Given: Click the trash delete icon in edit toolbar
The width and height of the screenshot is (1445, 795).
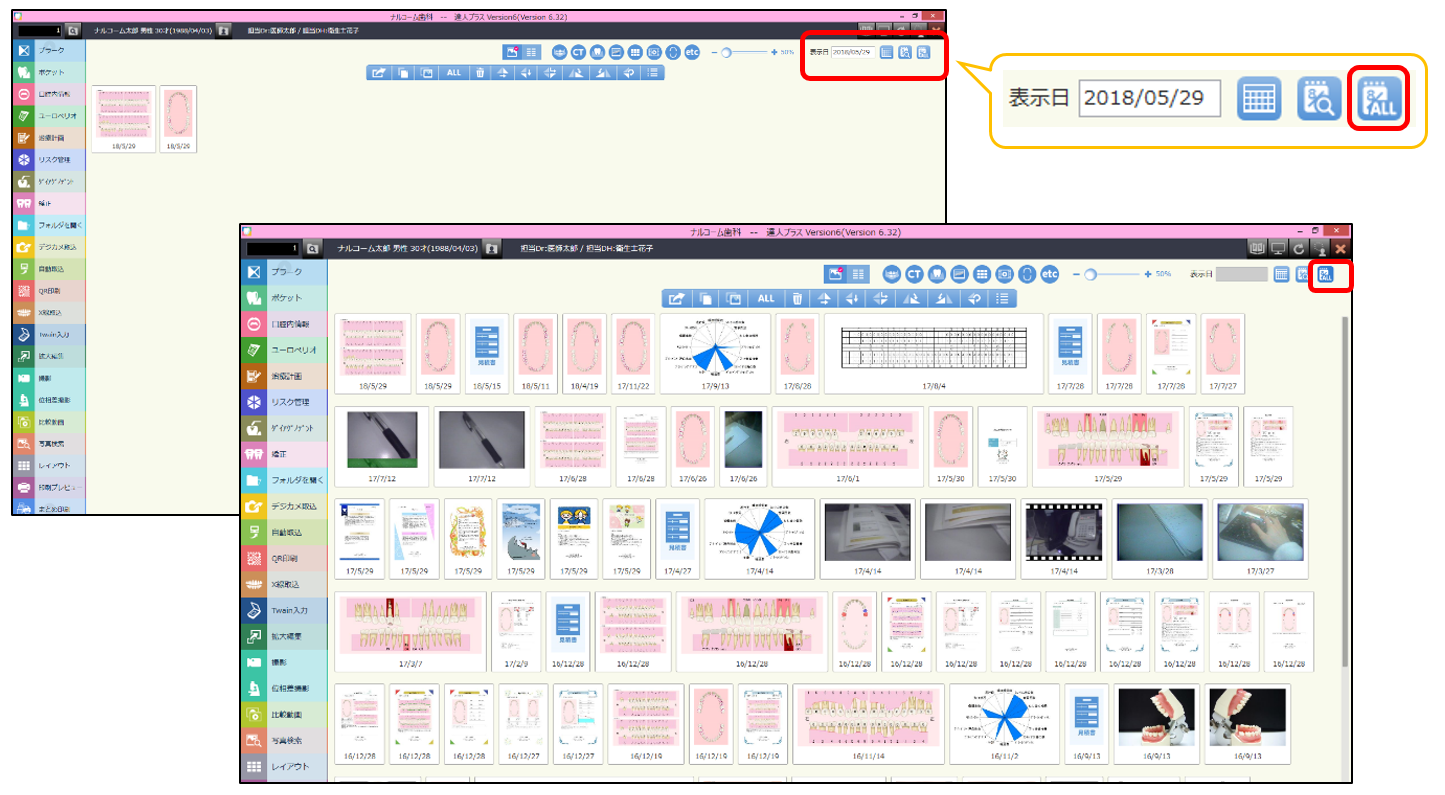Looking at the screenshot, I should 796,298.
